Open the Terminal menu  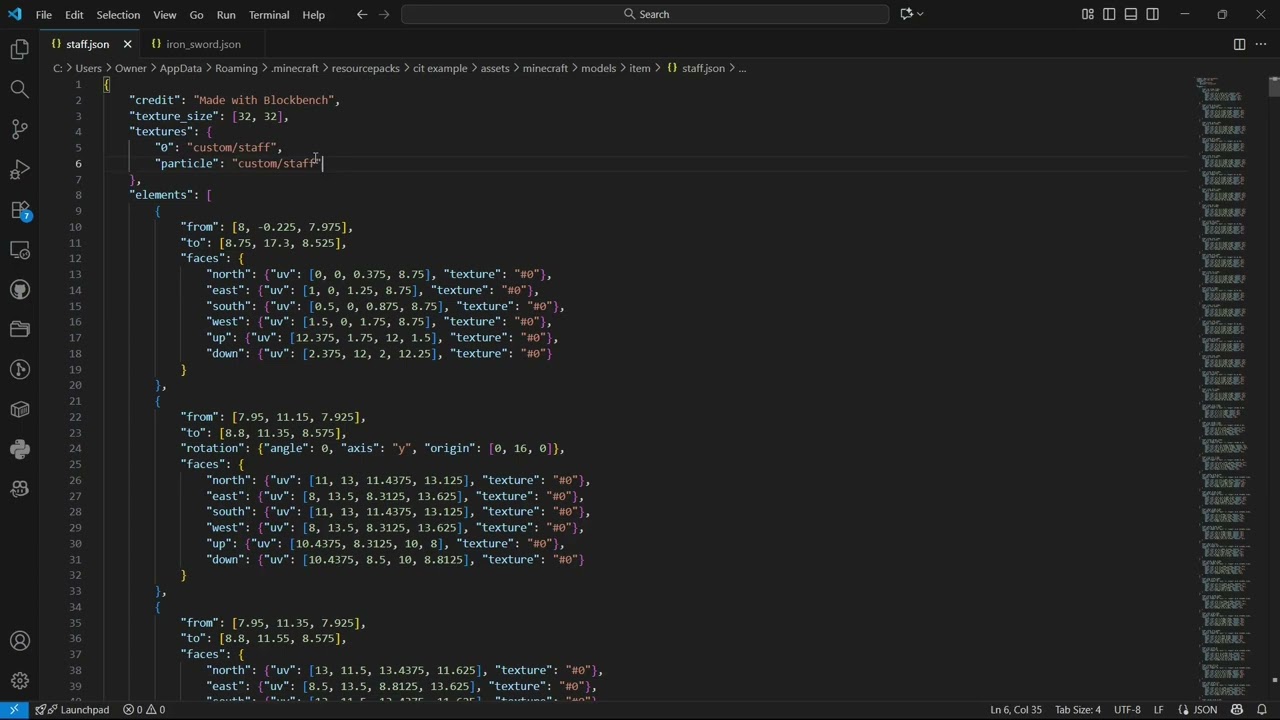269,14
